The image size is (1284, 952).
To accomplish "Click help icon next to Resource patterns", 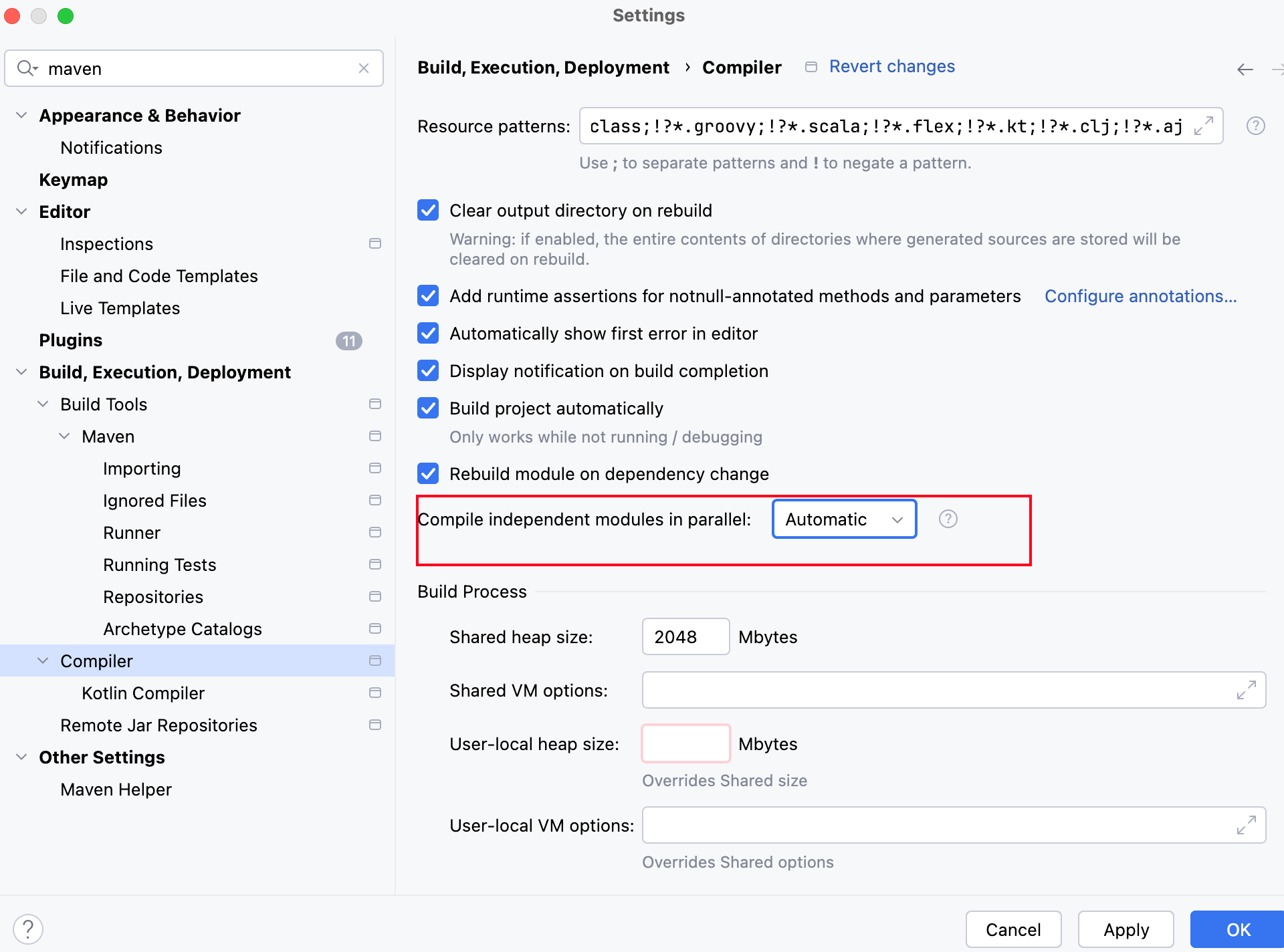I will [1255, 126].
